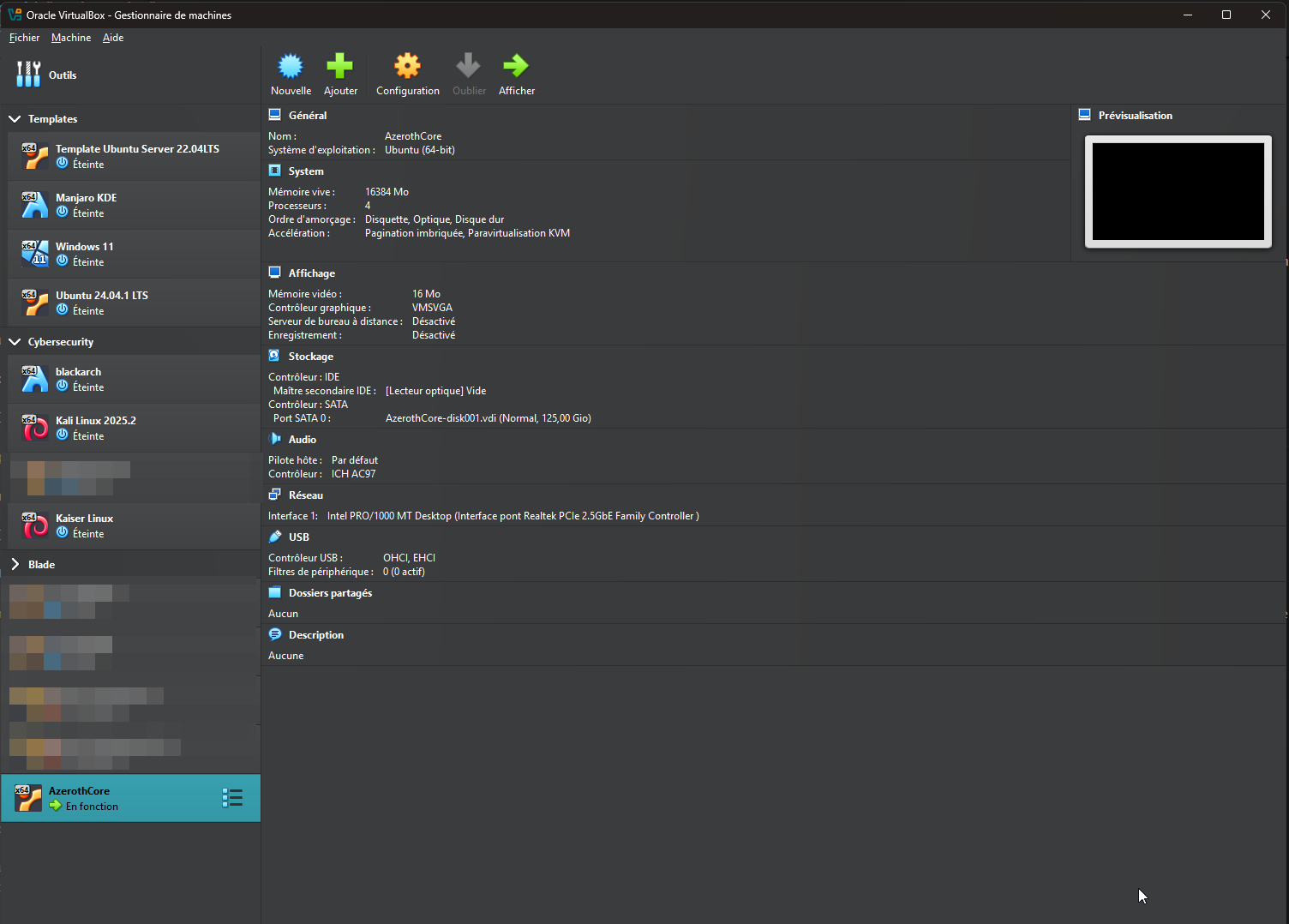The width and height of the screenshot is (1289, 924).
Task: Select the Kaiser Linux machine
Action: click(x=134, y=525)
